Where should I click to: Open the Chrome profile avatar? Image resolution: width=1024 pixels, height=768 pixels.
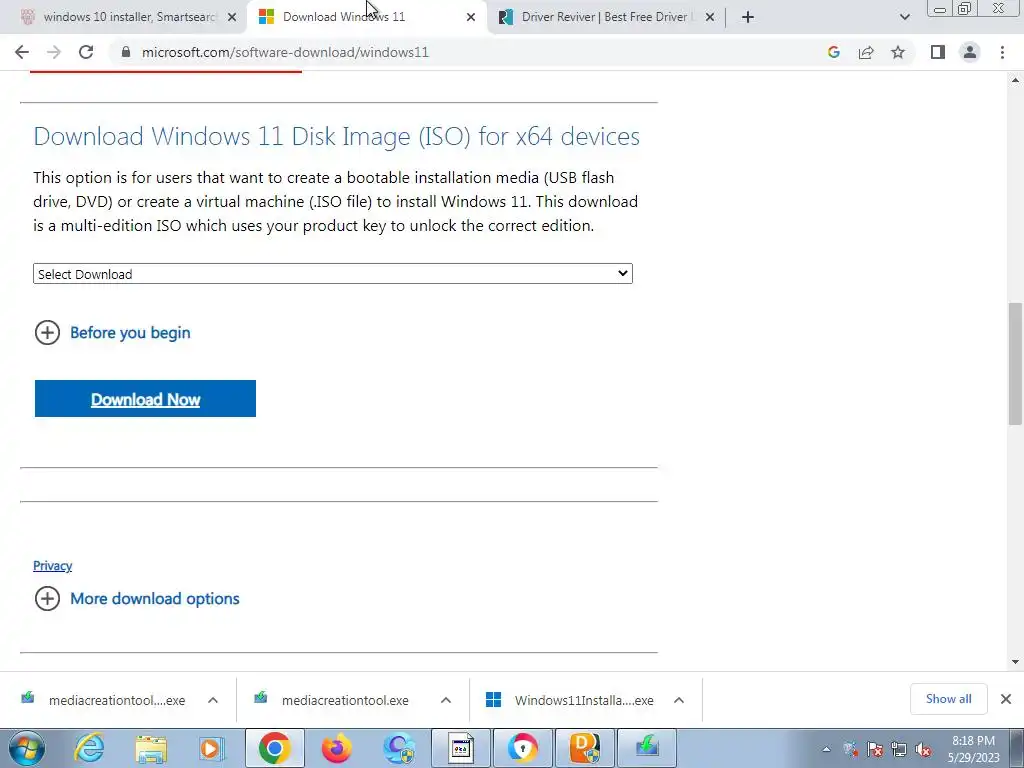970,52
